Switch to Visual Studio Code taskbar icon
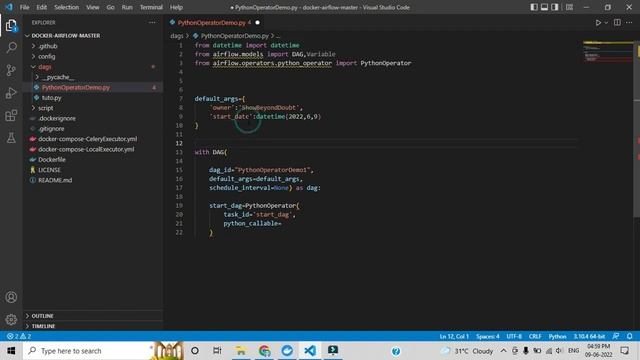The height and width of the screenshot is (360, 640). point(310,351)
